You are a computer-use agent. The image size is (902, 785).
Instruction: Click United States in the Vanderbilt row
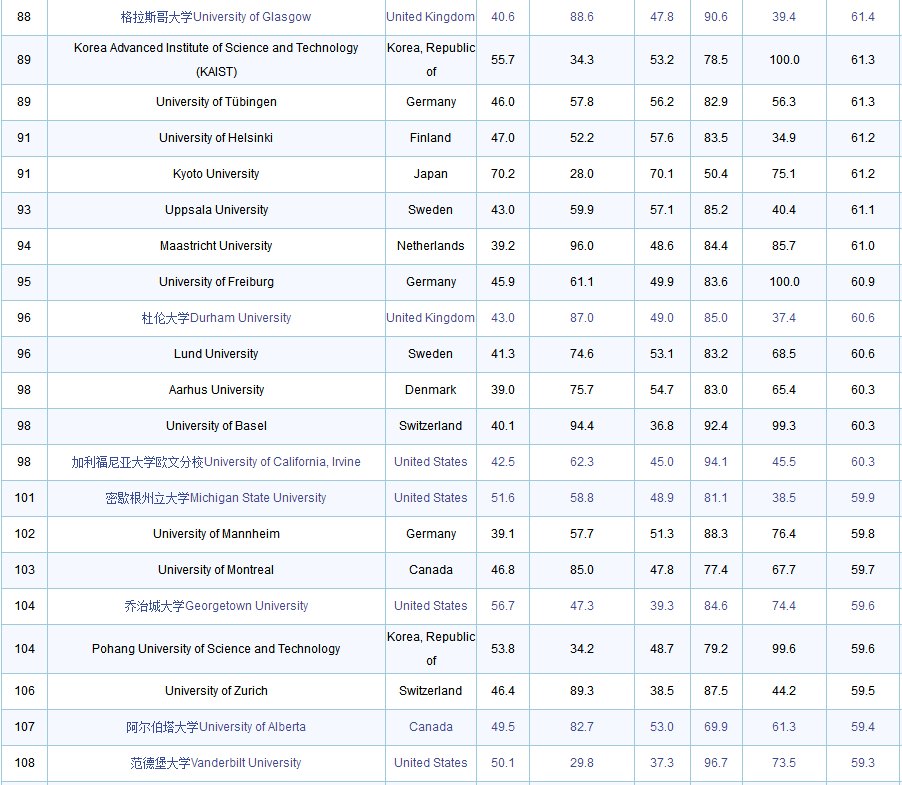point(431,763)
